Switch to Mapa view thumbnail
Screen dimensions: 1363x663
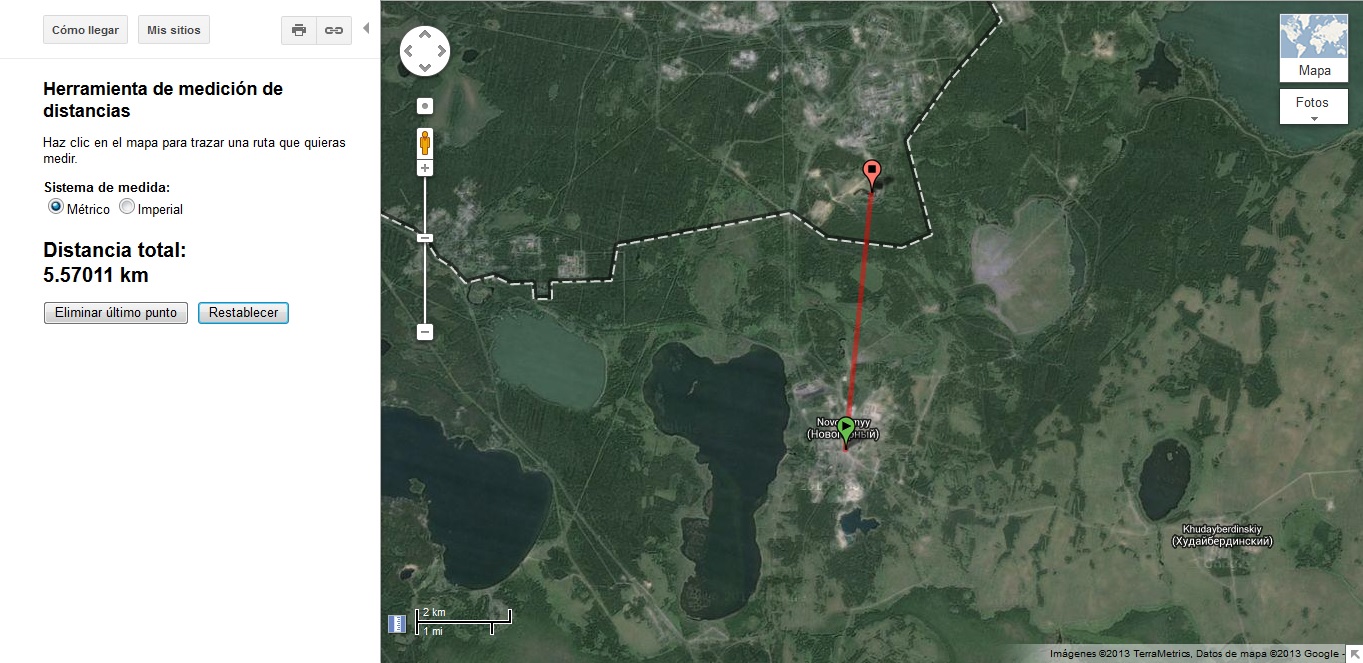pos(1314,47)
